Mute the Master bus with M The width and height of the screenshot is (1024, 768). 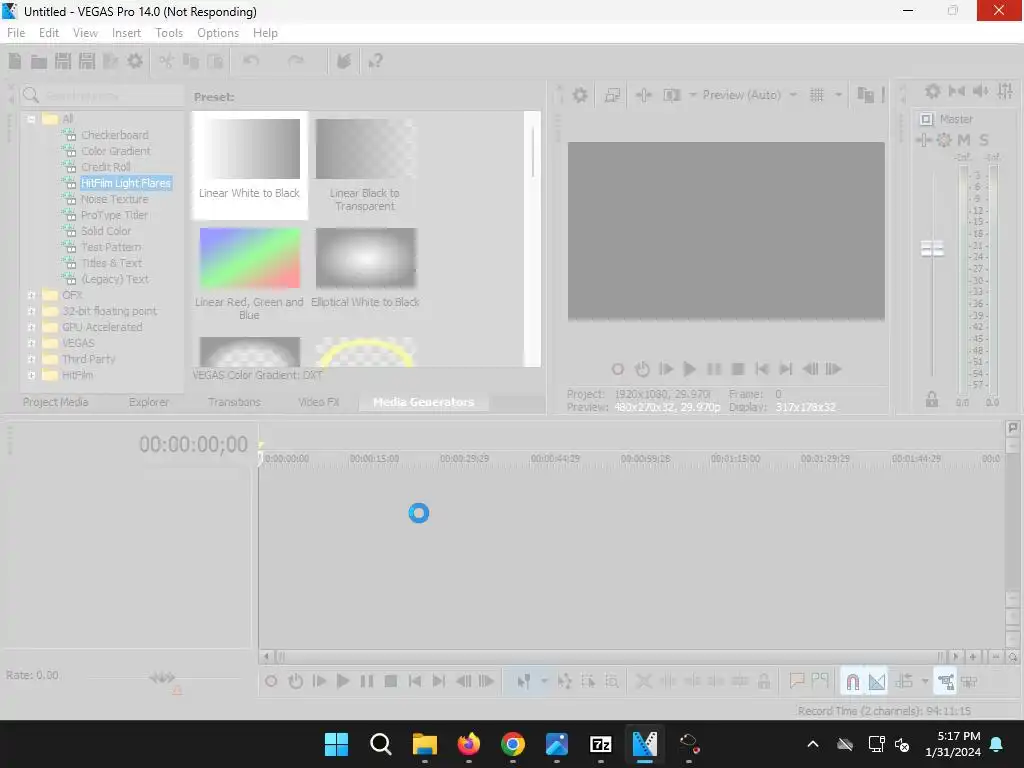pyautogui.click(x=964, y=140)
